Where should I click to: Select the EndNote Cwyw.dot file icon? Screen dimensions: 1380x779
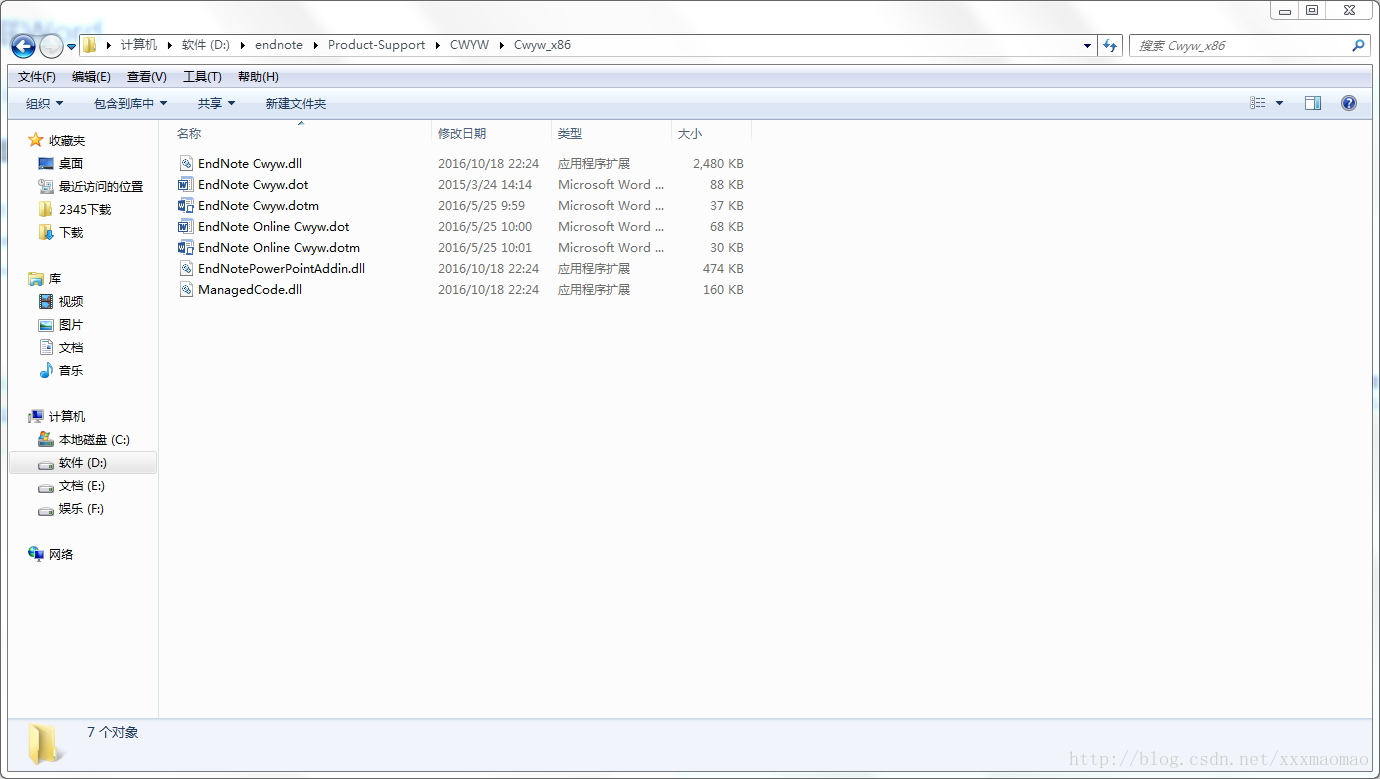coord(186,184)
